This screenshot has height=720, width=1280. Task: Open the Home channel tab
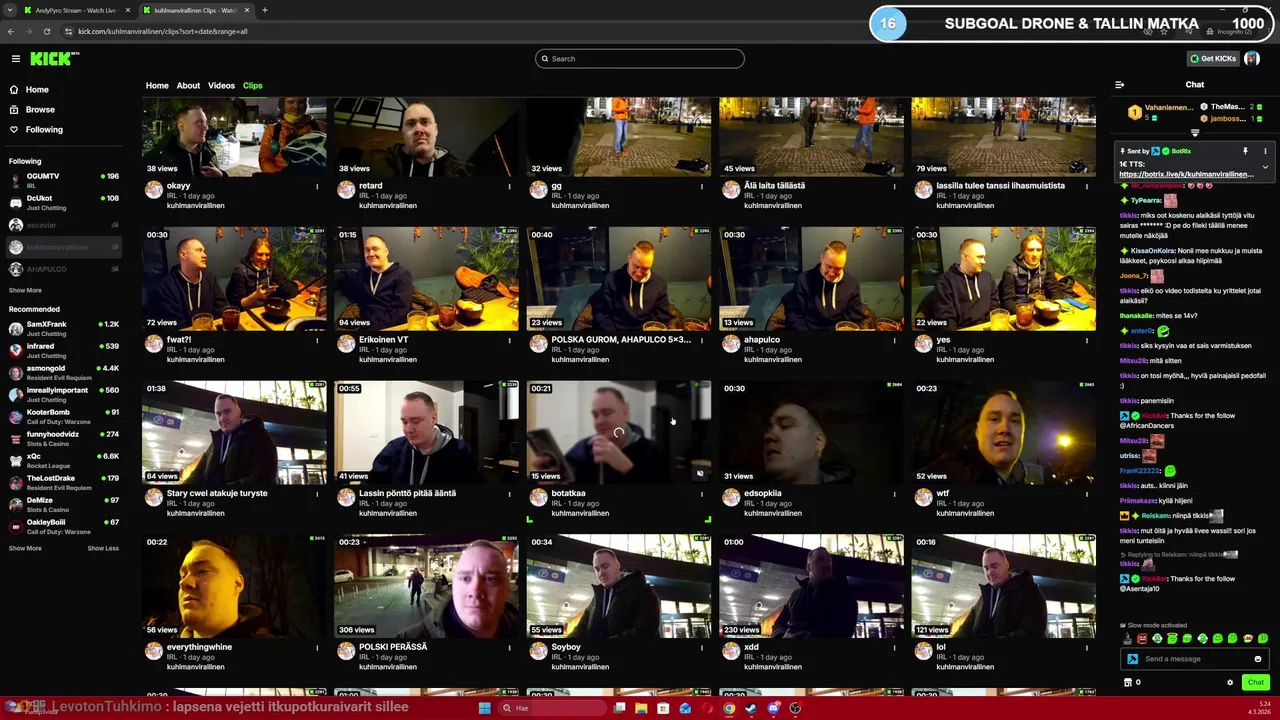tap(157, 86)
